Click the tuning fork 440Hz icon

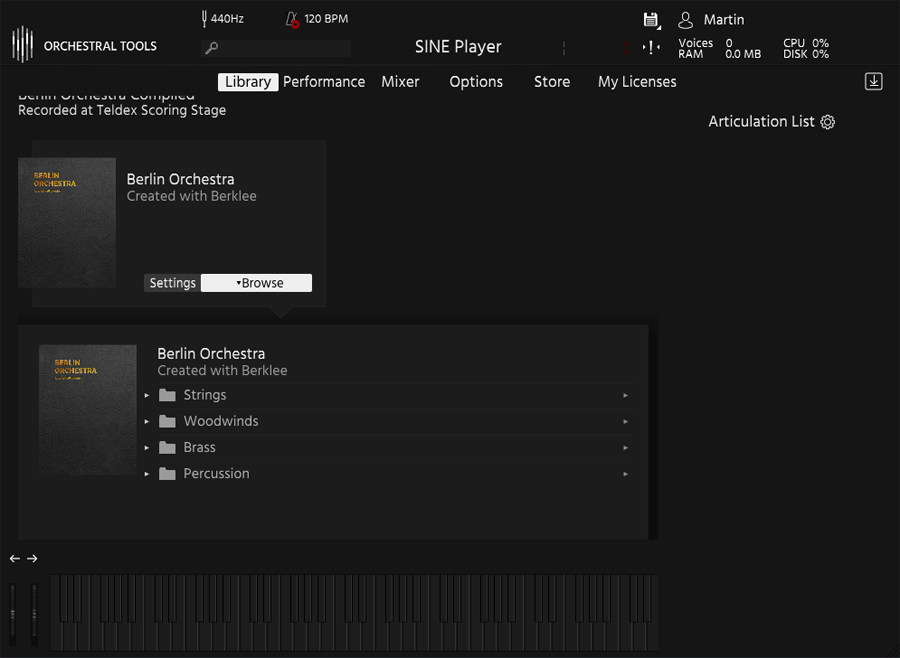(204, 18)
